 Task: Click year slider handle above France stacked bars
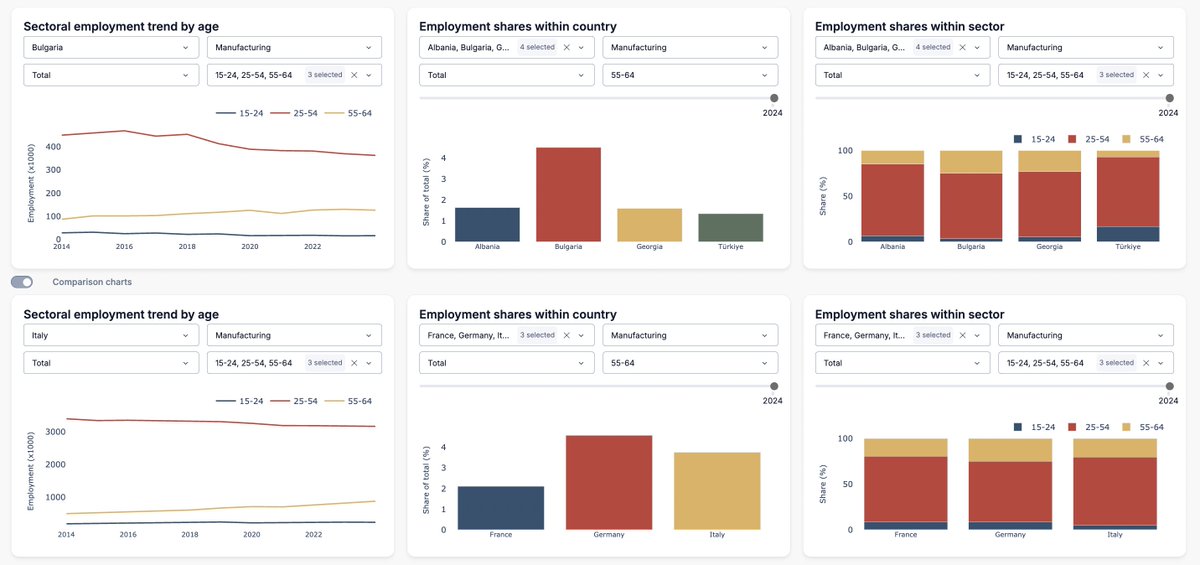1170,386
